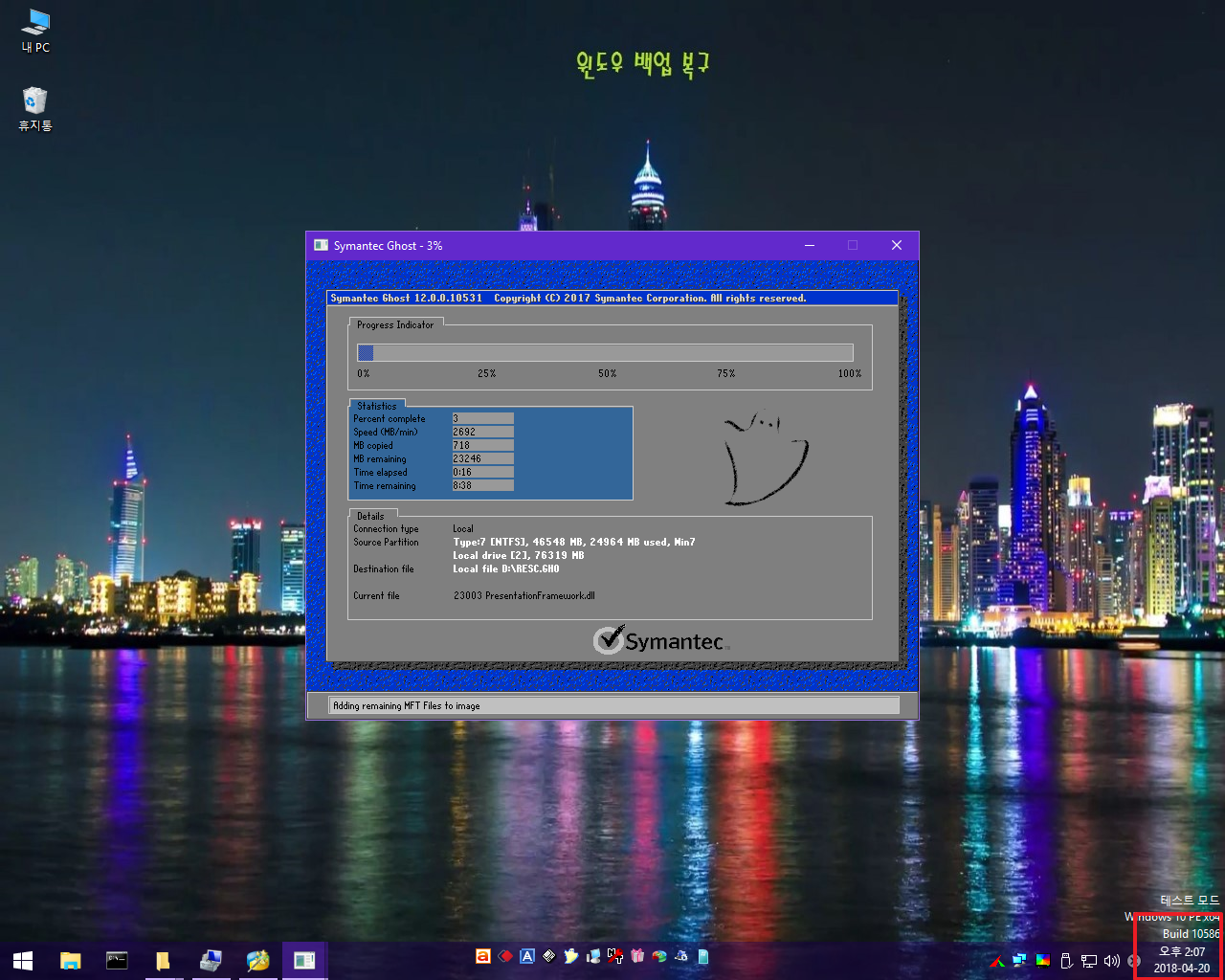Click the 'MB remaining' value 23246
1225x980 pixels.
click(483, 458)
